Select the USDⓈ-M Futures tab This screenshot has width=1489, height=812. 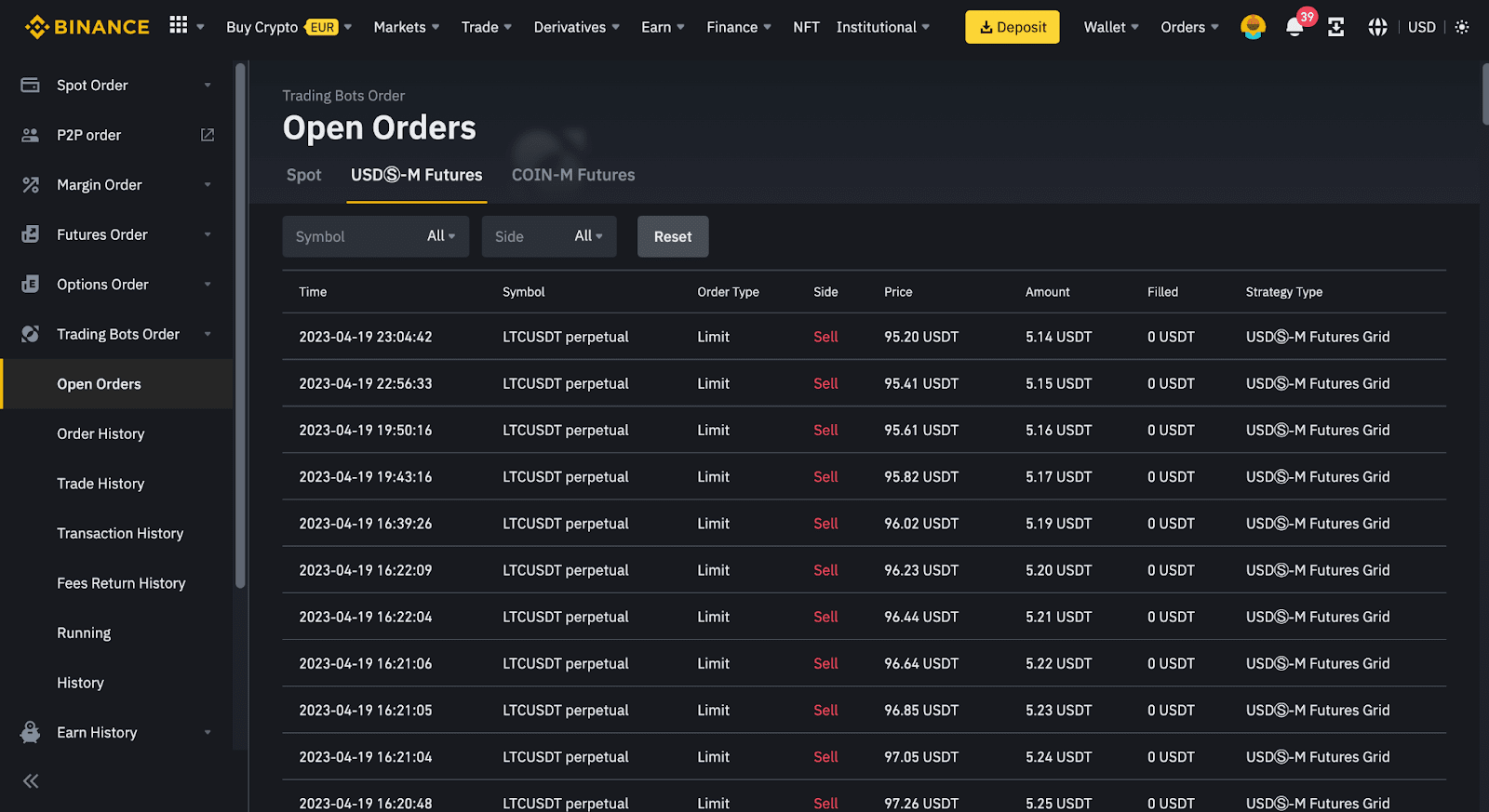coord(416,175)
